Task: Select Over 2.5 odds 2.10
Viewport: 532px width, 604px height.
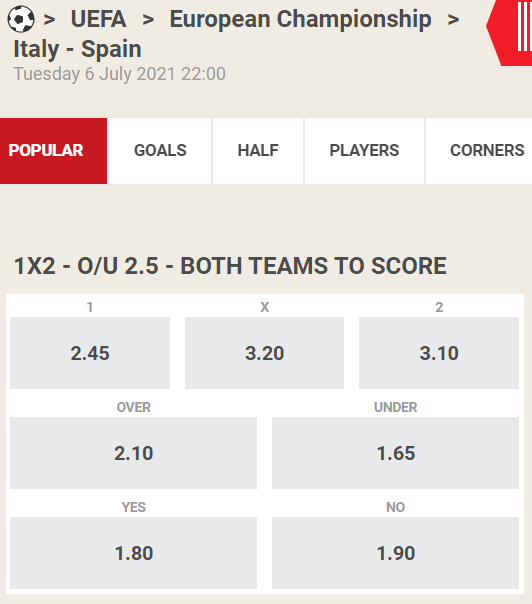Action: coord(133,453)
